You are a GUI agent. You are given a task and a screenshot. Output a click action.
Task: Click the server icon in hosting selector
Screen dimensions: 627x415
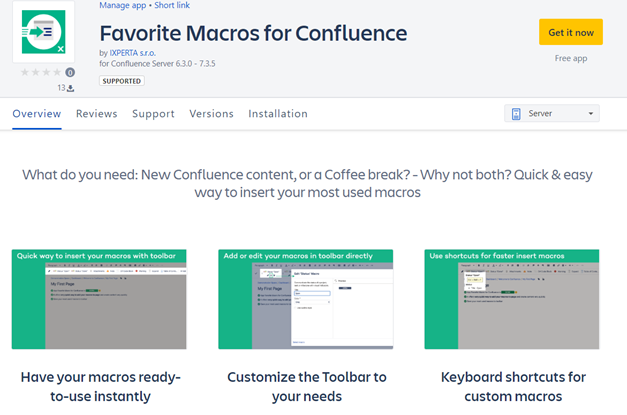[x=516, y=114]
